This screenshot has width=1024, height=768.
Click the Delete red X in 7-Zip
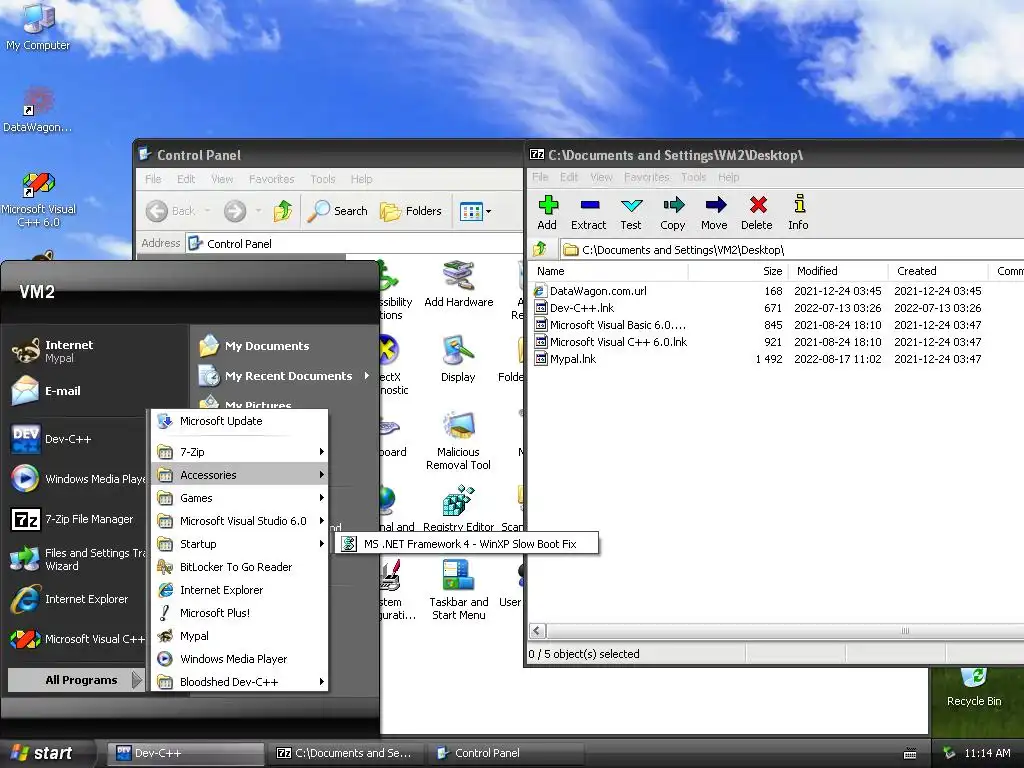pos(757,213)
